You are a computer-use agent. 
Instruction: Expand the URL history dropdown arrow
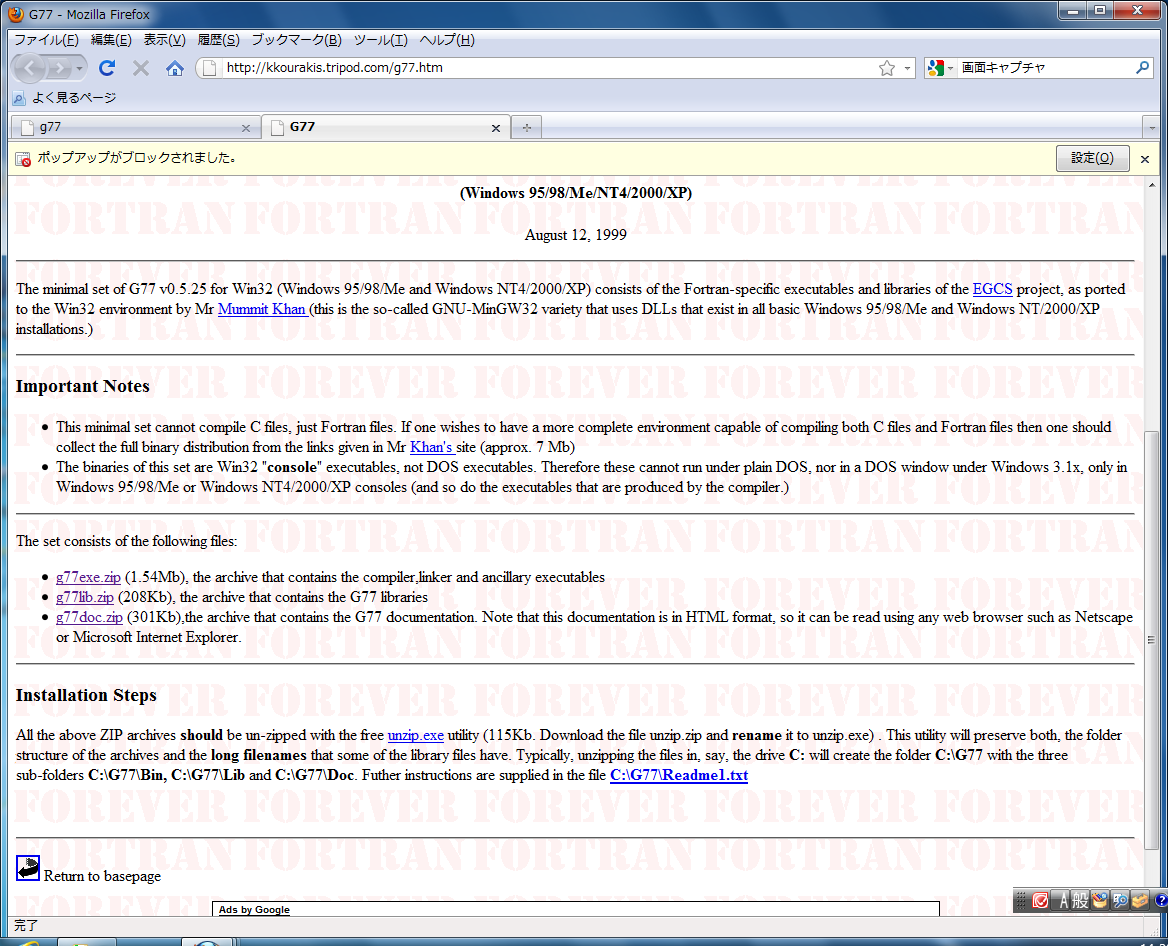click(908, 68)
